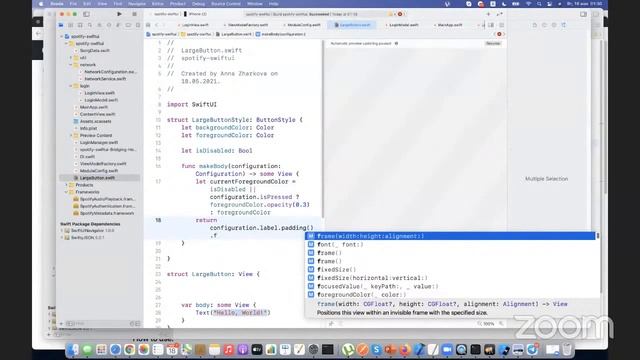Show the File inspector tab
This screenshot has width=640, height=360.
(535, 25)
